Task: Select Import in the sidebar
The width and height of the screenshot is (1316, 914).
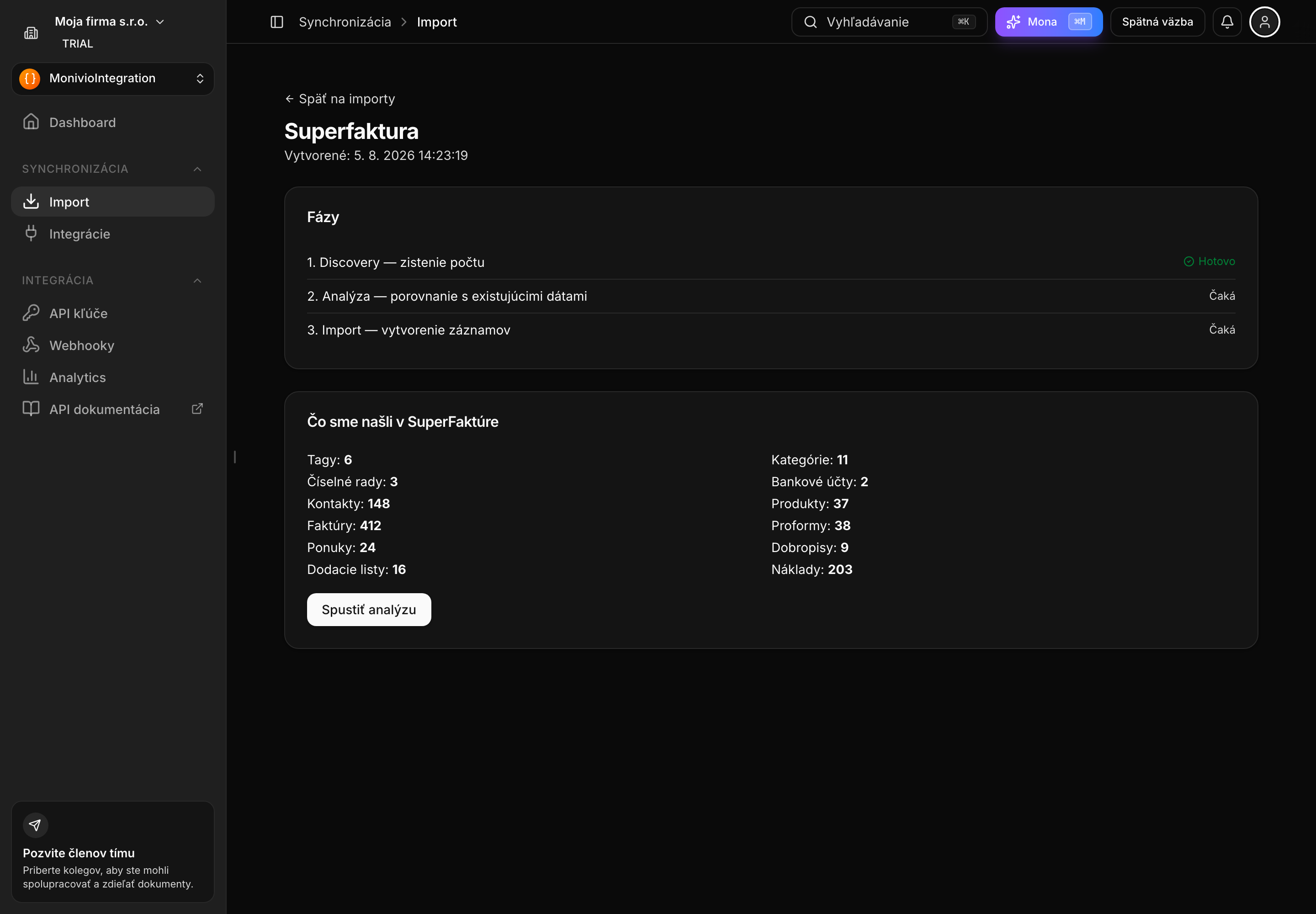Action: pyautogui.click(x=113, y=202)
